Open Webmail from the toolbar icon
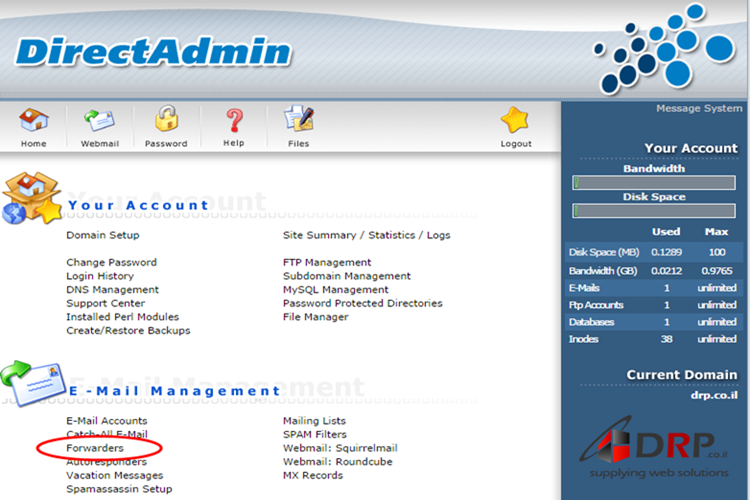 [x=99, y=121]
